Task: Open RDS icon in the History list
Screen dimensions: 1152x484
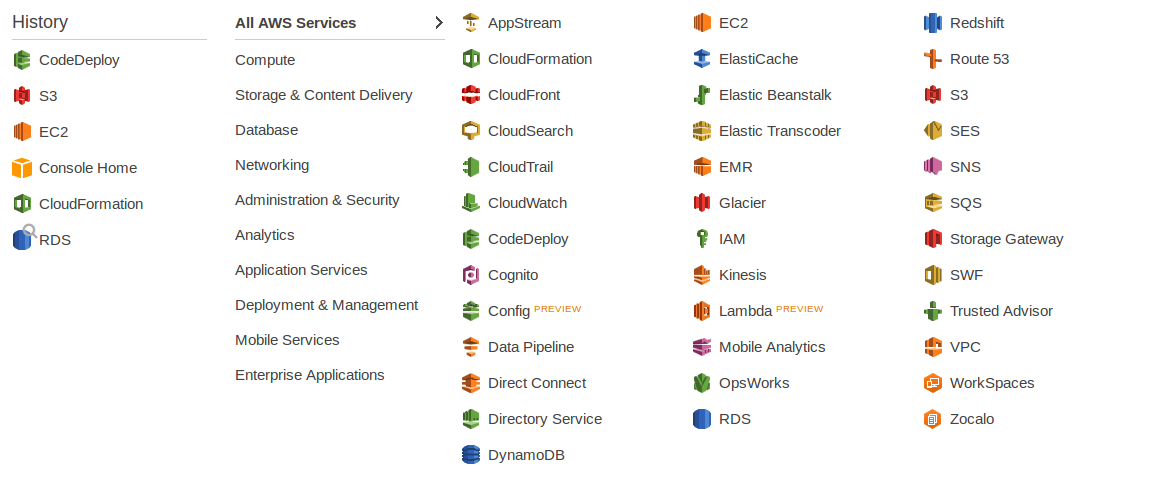Action: 23,238
